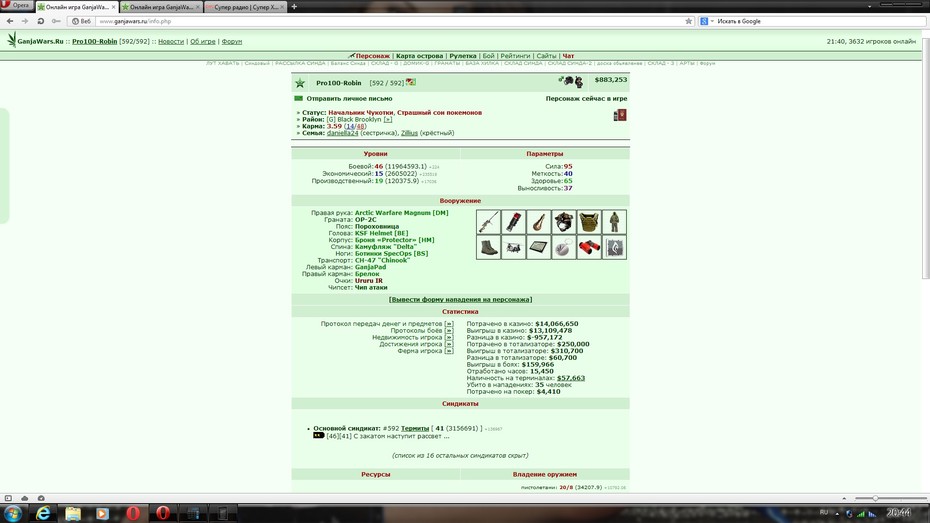Click 'Вывести форму нападения на персонажа'
Viewport: 930px width, 523px height.
460,299
